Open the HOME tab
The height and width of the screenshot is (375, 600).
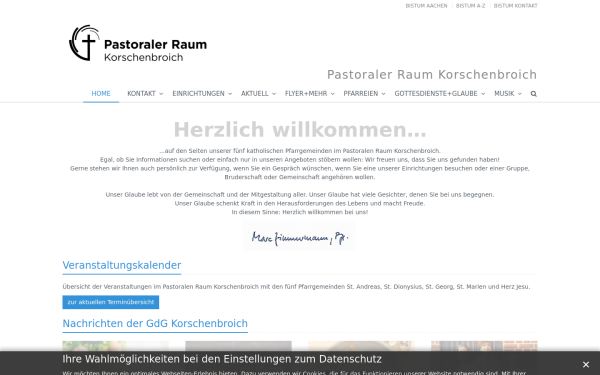(x=101, y=94)
